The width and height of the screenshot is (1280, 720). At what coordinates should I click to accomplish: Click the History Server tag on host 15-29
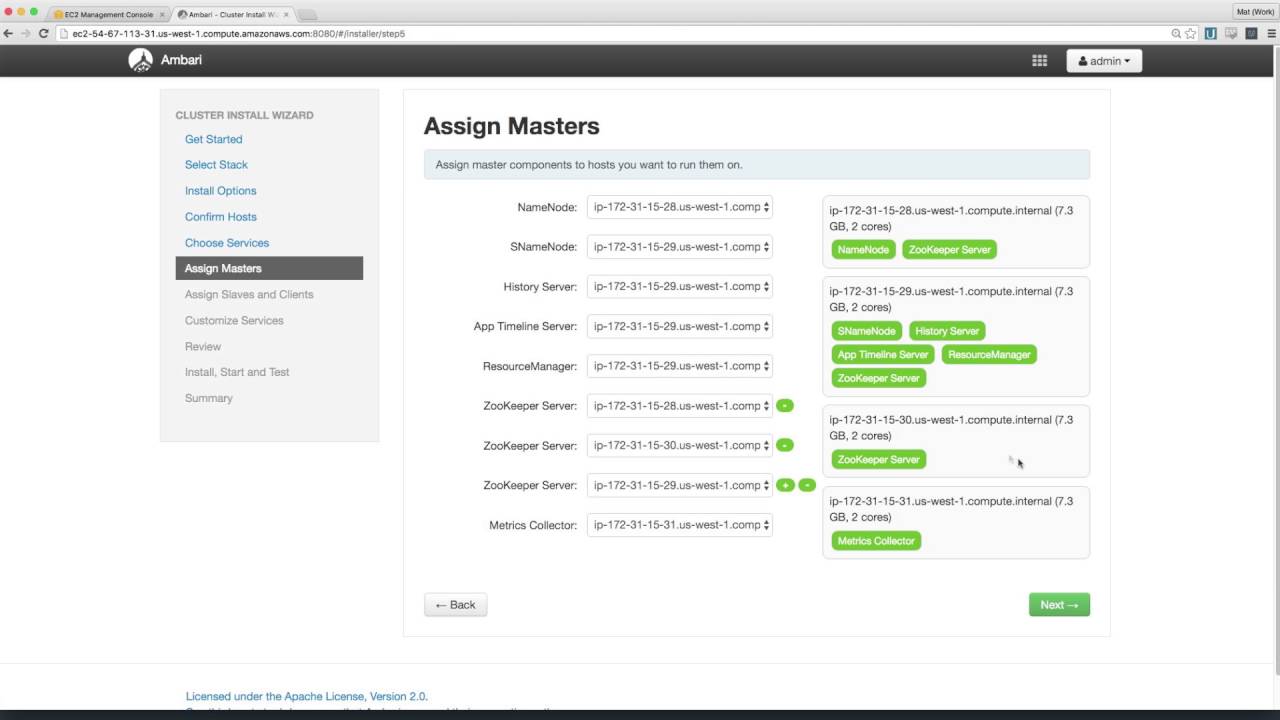(x=947, y=331)
